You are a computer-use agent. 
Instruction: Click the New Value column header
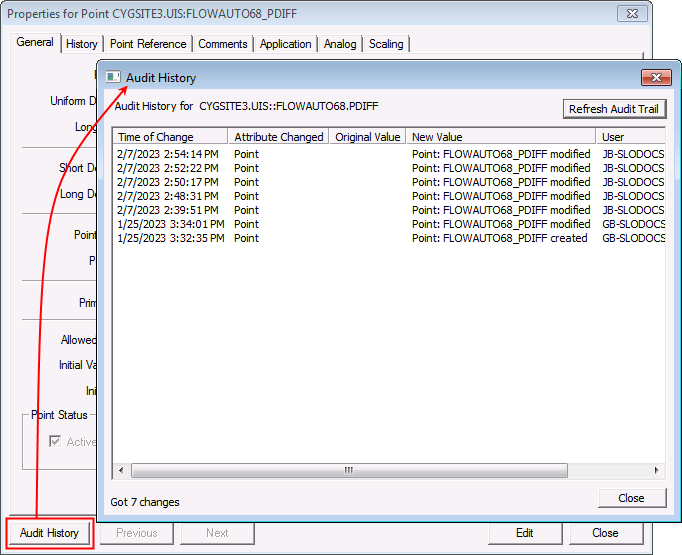point(501,137)
